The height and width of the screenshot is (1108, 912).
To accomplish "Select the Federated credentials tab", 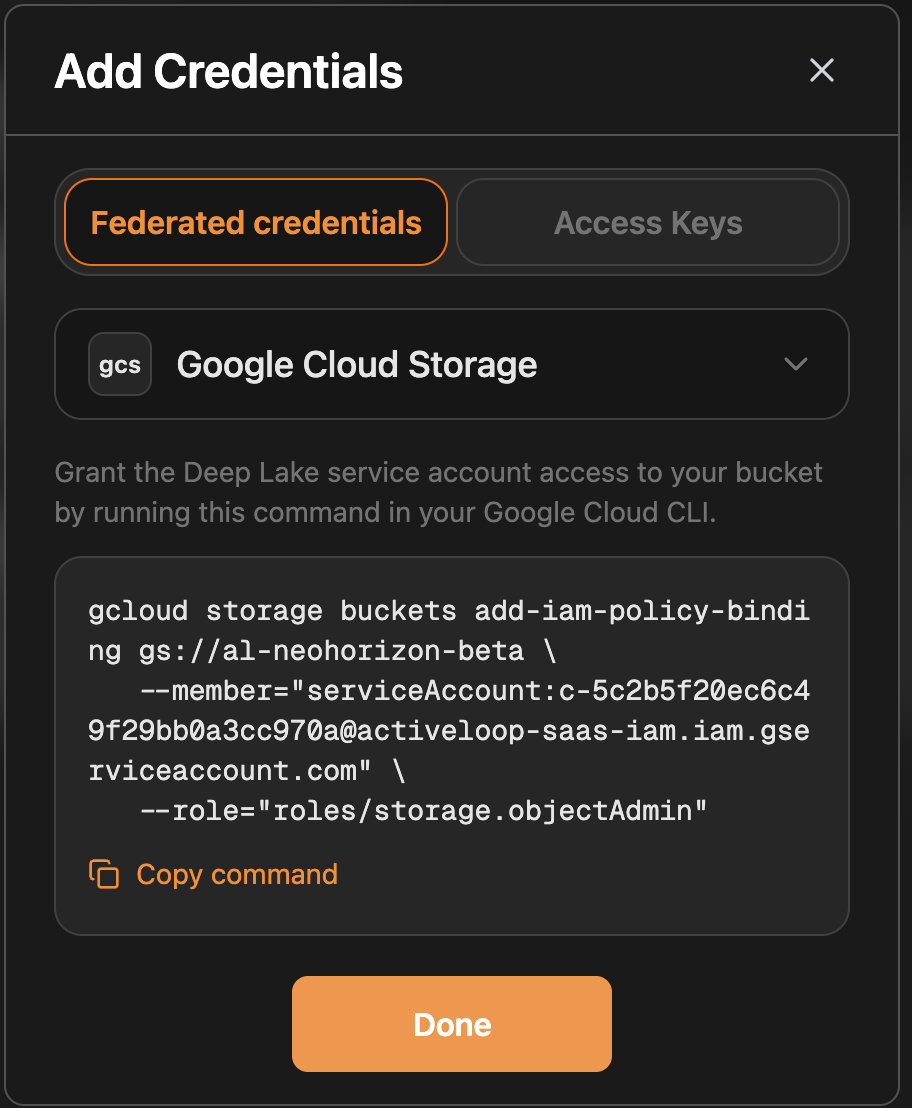I will [256, 223].
